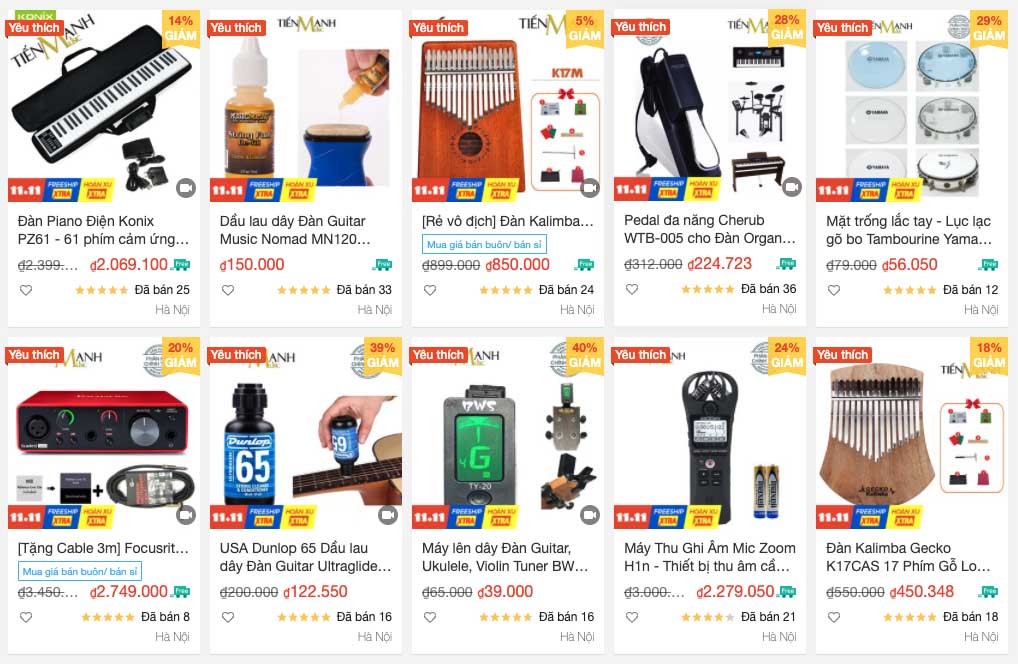Click wholesale price tag on Kalimba K17M
Screen dimensions: 1018x664
coord(484,245)
